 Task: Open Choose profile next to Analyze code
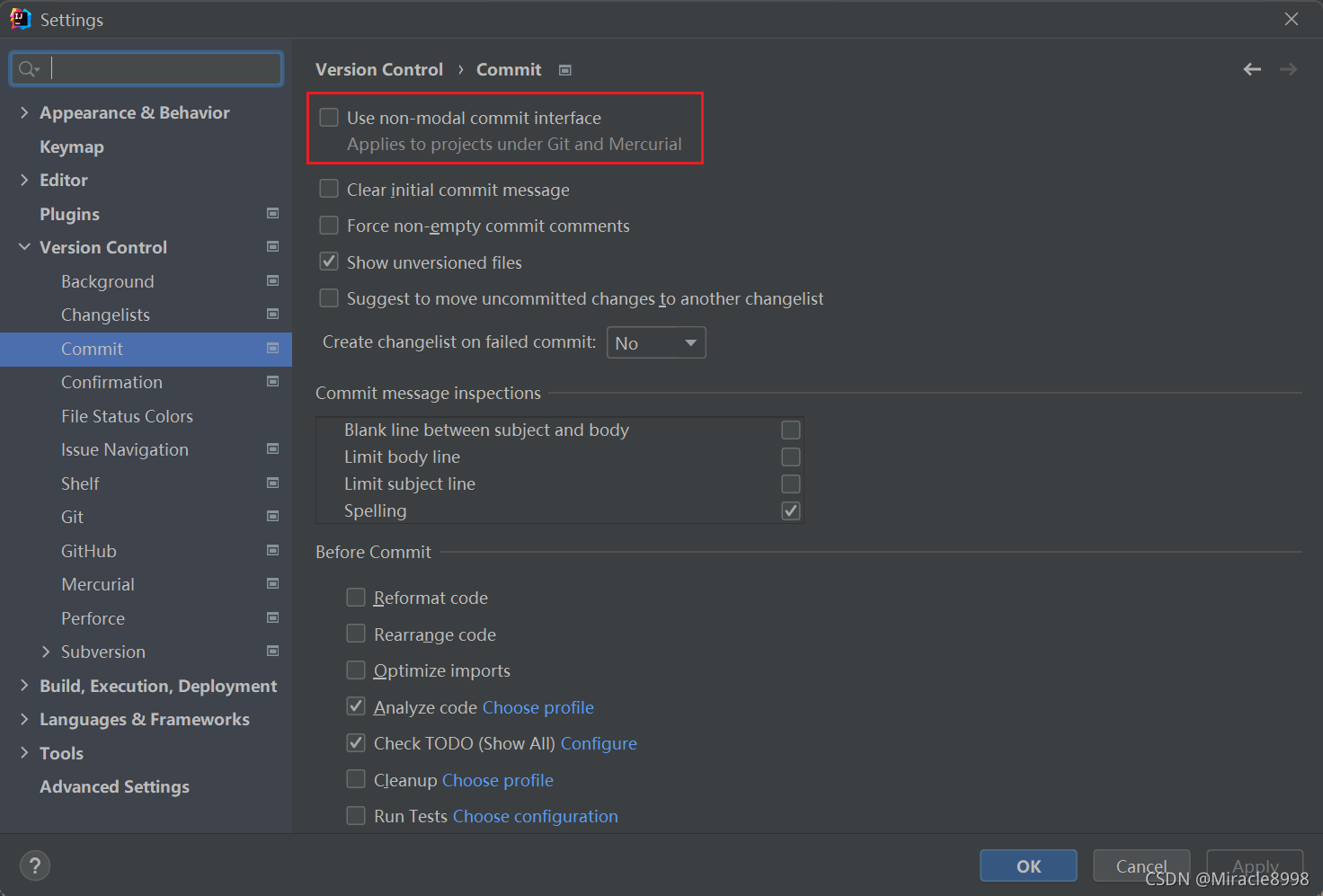coord(537,707)
